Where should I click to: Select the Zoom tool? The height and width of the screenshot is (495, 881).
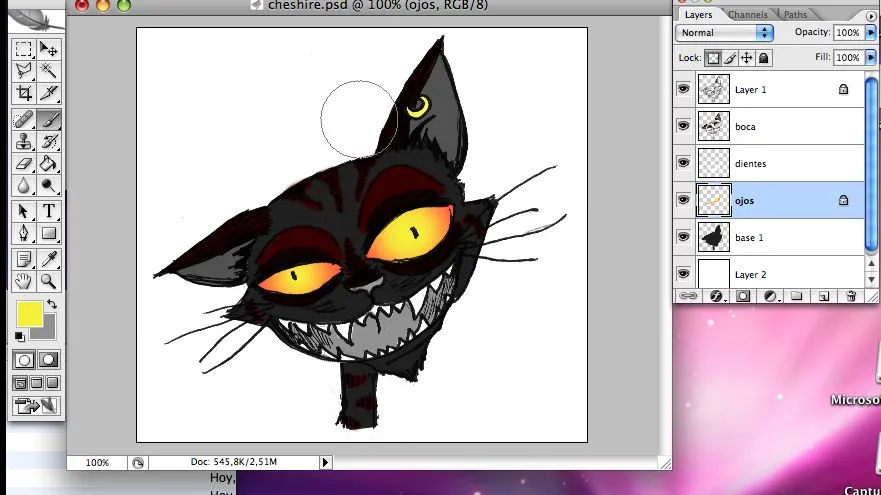pos(49,281)
